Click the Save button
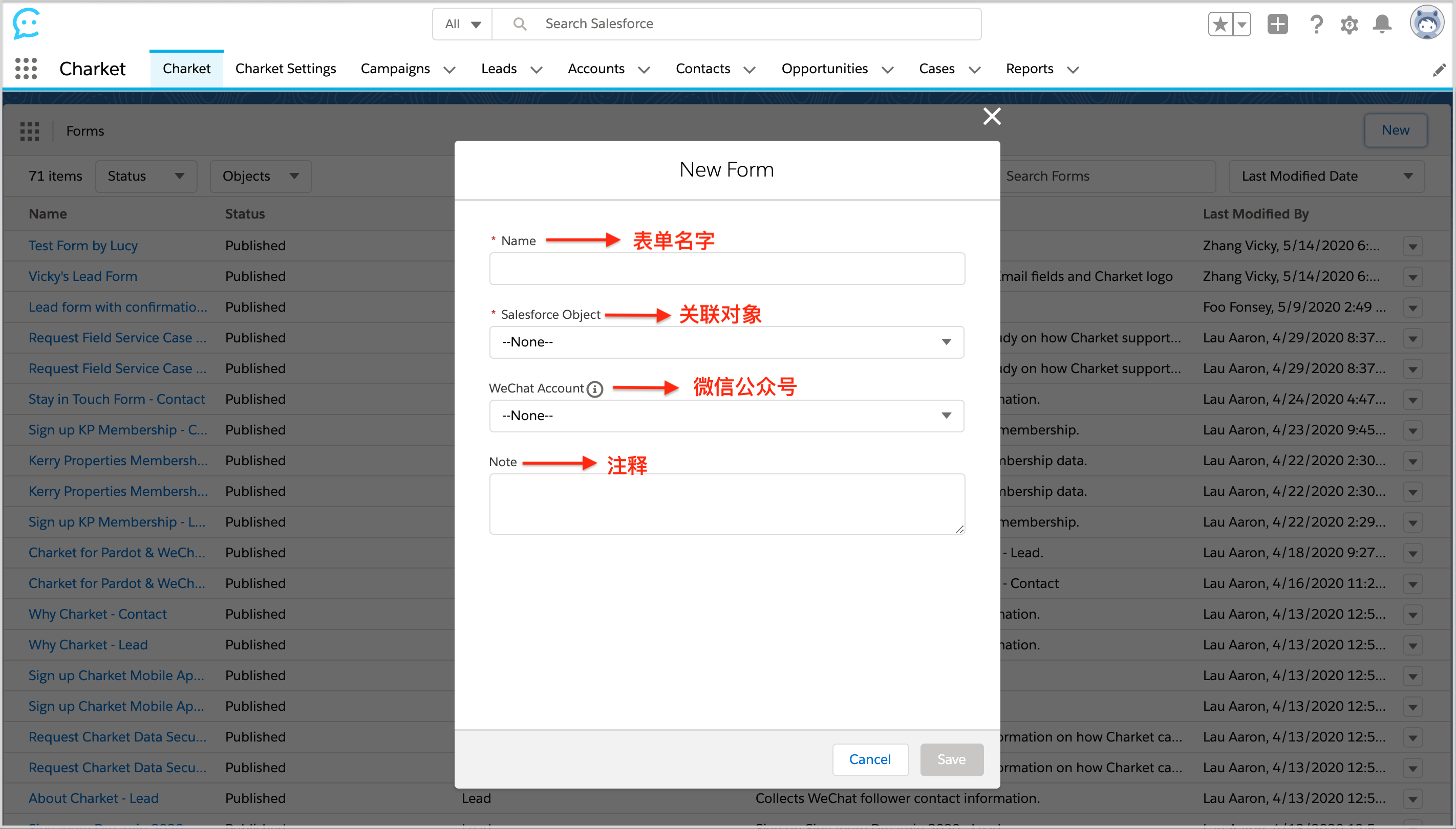Screen dimensions: 1456x829 [x=951, y=759]
